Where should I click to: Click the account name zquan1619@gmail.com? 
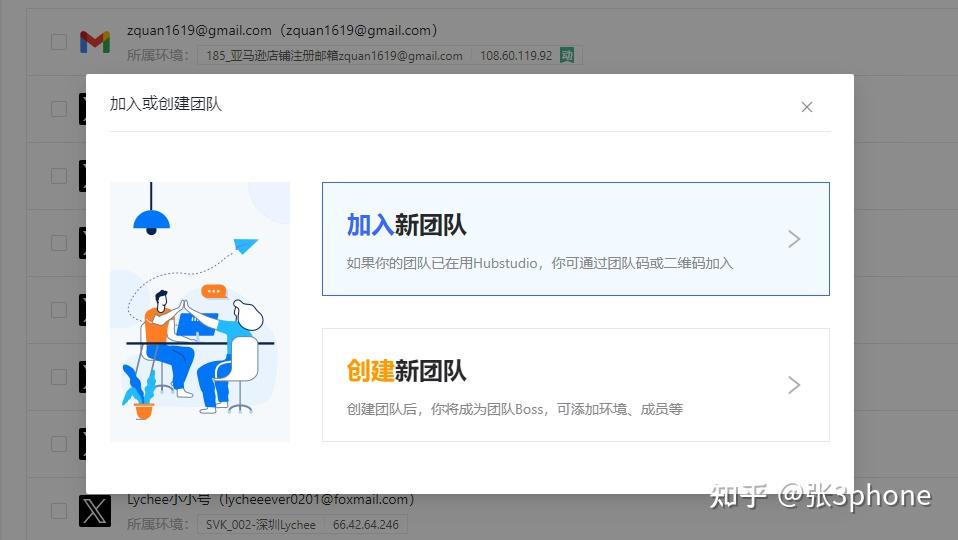(x=282, y=30)
